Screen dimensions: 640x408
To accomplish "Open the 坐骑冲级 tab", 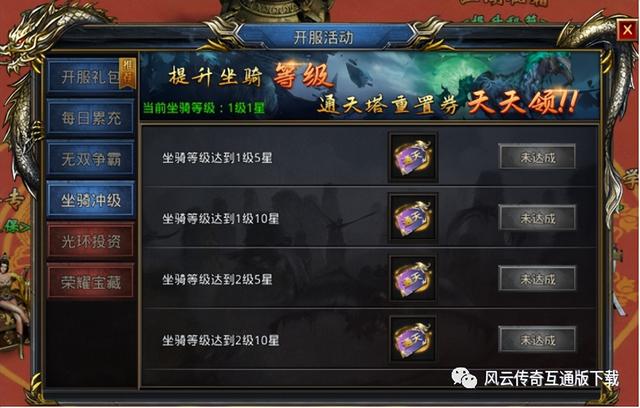I will point(91,200).
